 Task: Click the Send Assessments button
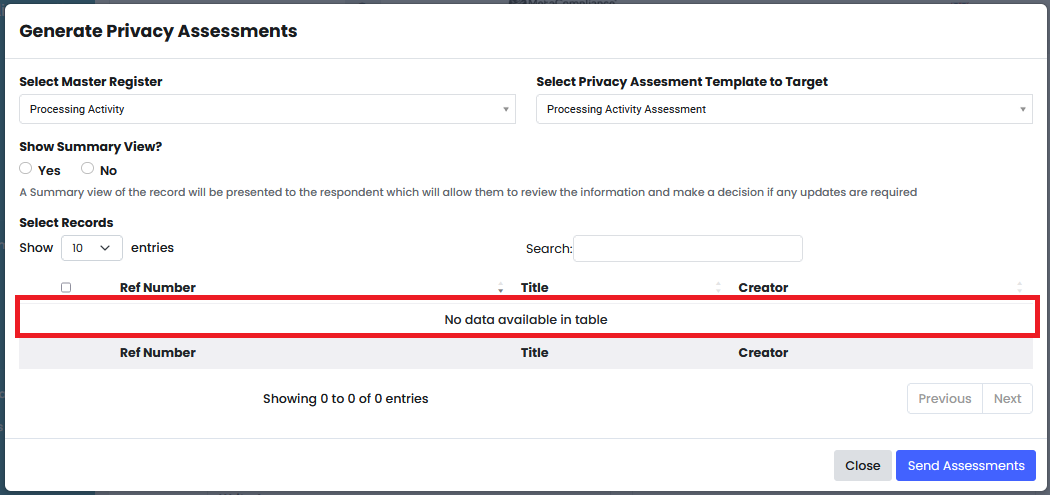[966, 466]
